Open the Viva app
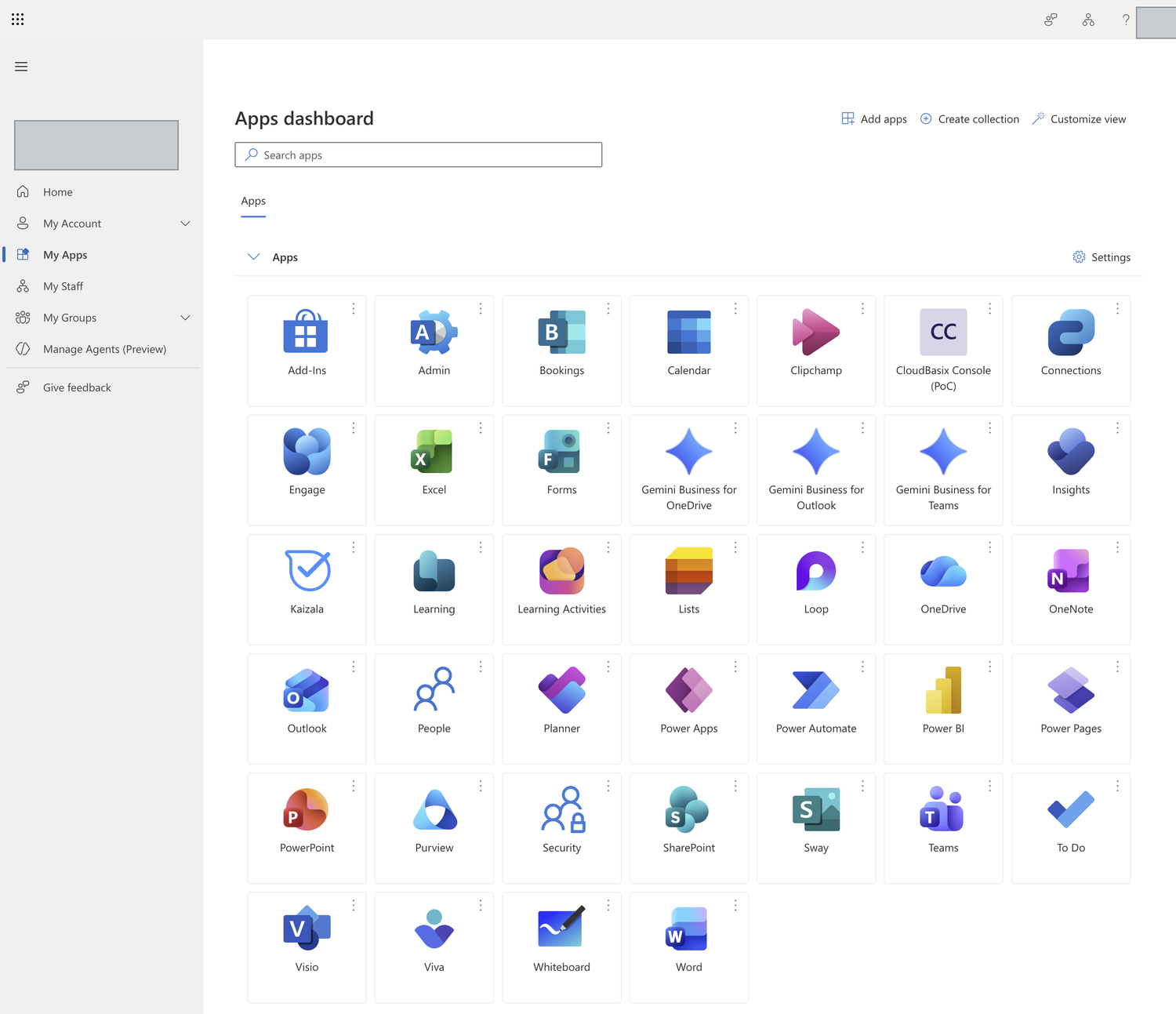1176x1014 pixels. coord(434,947)
